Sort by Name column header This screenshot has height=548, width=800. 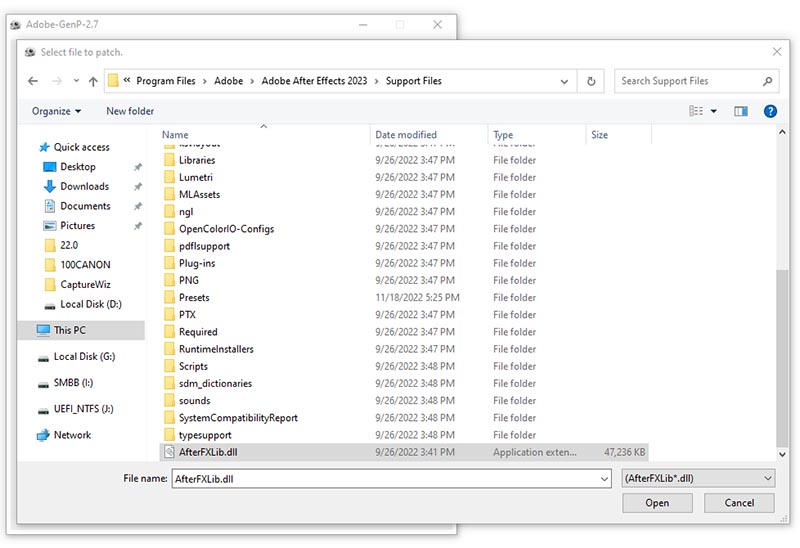pyautogui.click(x=175, y=135)
